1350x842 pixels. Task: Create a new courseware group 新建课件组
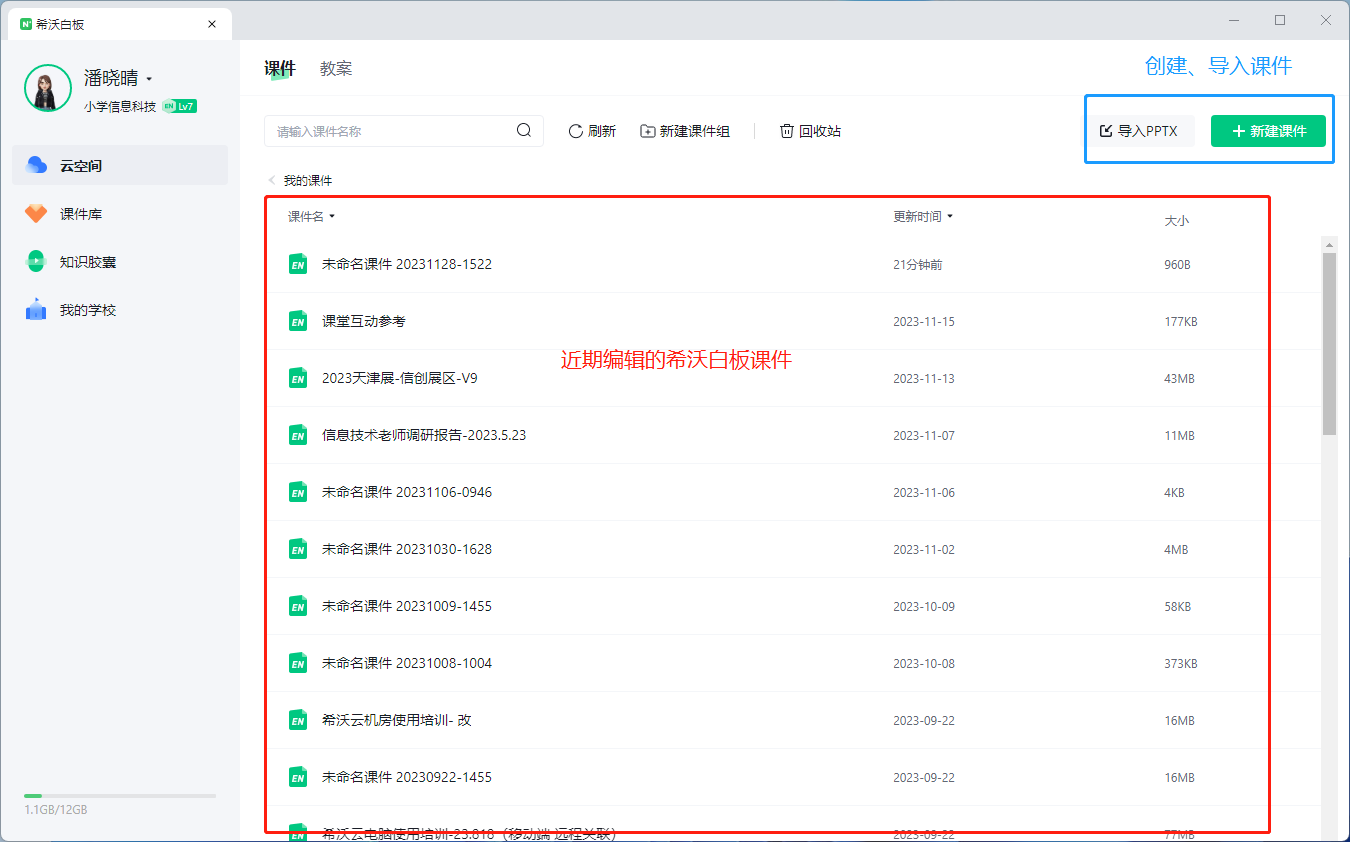685,131
